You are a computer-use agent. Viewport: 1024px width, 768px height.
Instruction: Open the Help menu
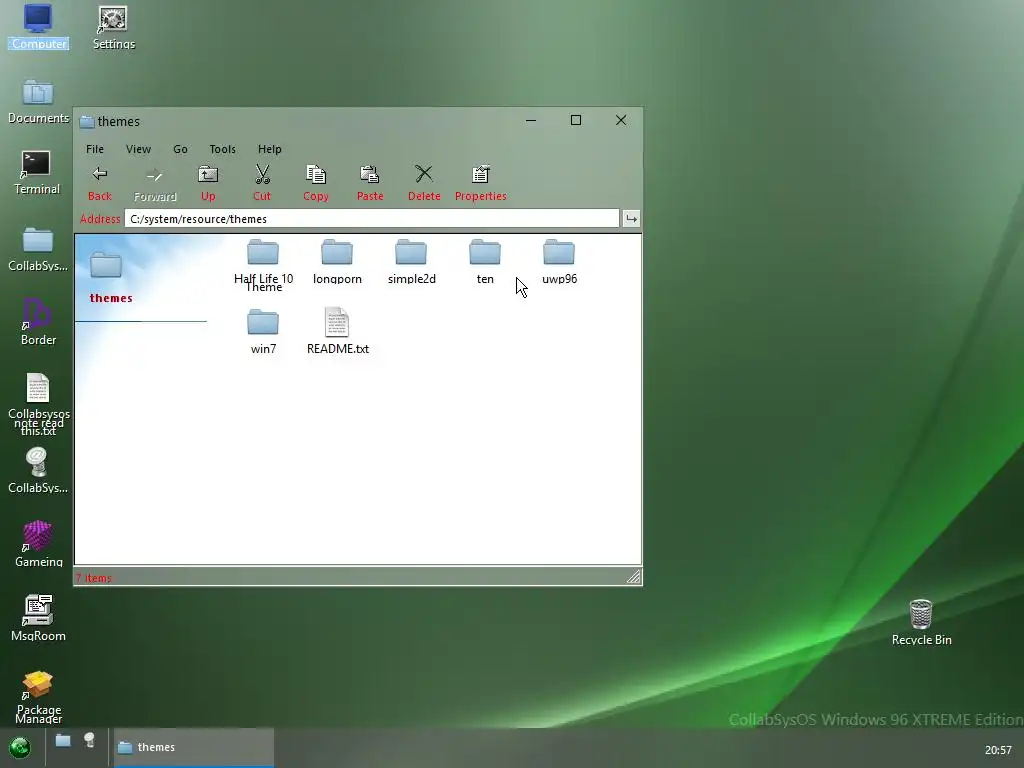(x=269, y=149)
